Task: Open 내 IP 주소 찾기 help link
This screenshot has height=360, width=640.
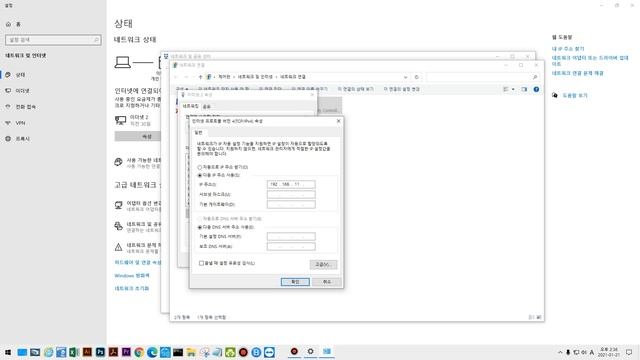Action: [568, 49]
